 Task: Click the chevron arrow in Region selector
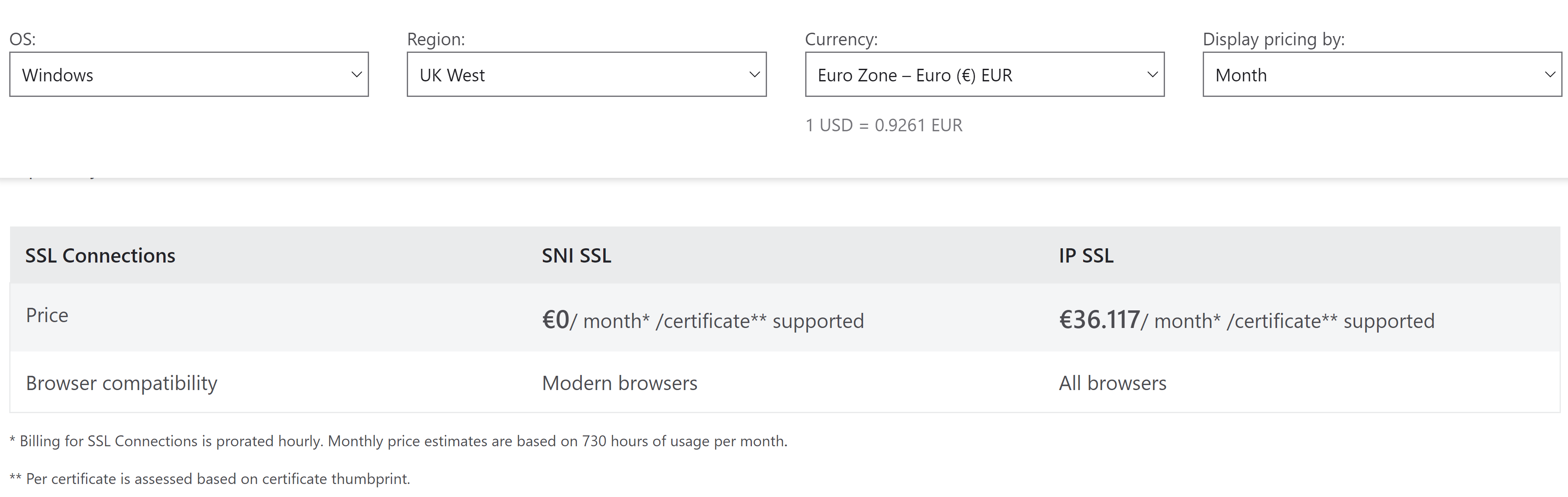(x=754, y=74)
